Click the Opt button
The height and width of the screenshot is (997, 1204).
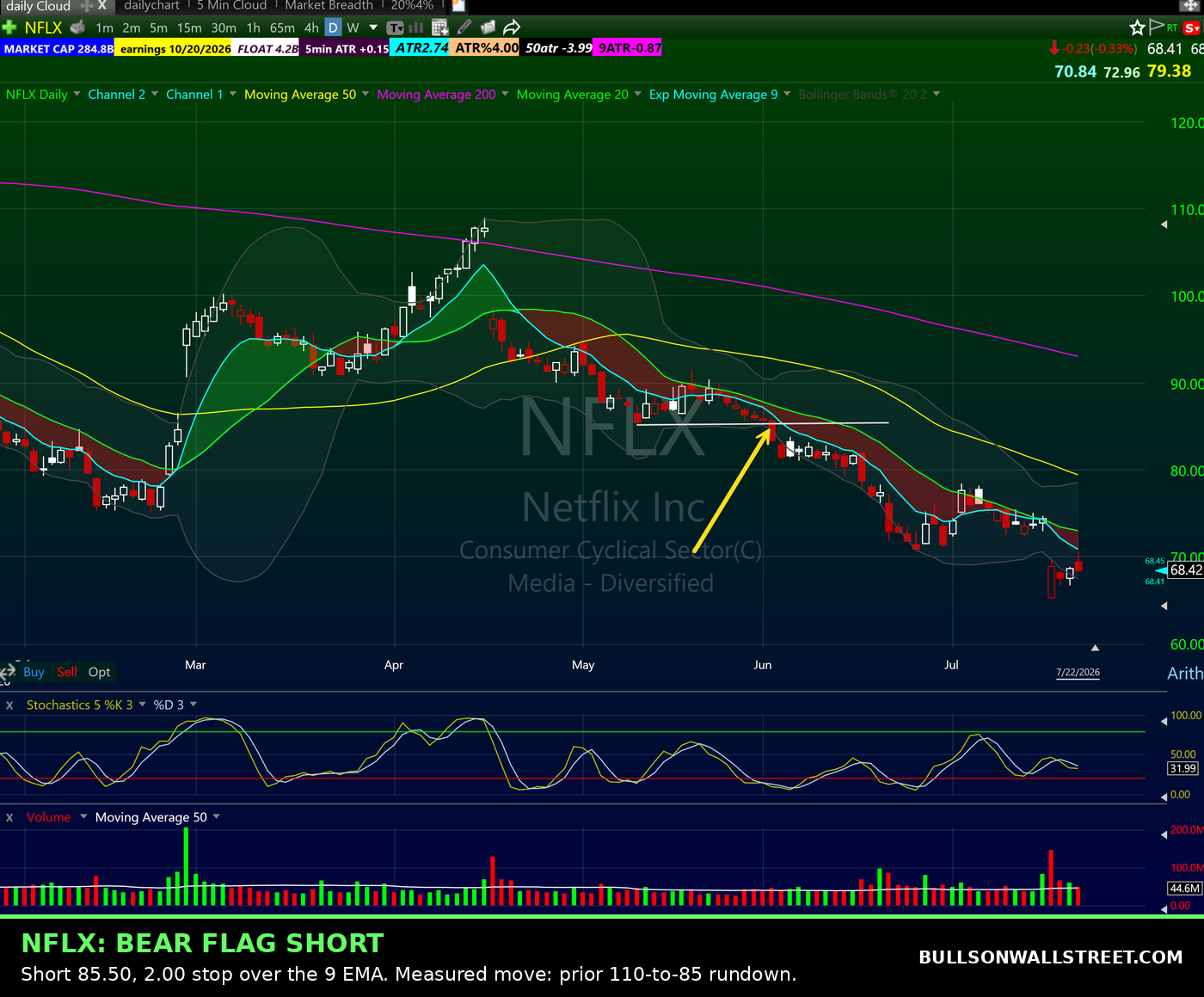point(99,672)
